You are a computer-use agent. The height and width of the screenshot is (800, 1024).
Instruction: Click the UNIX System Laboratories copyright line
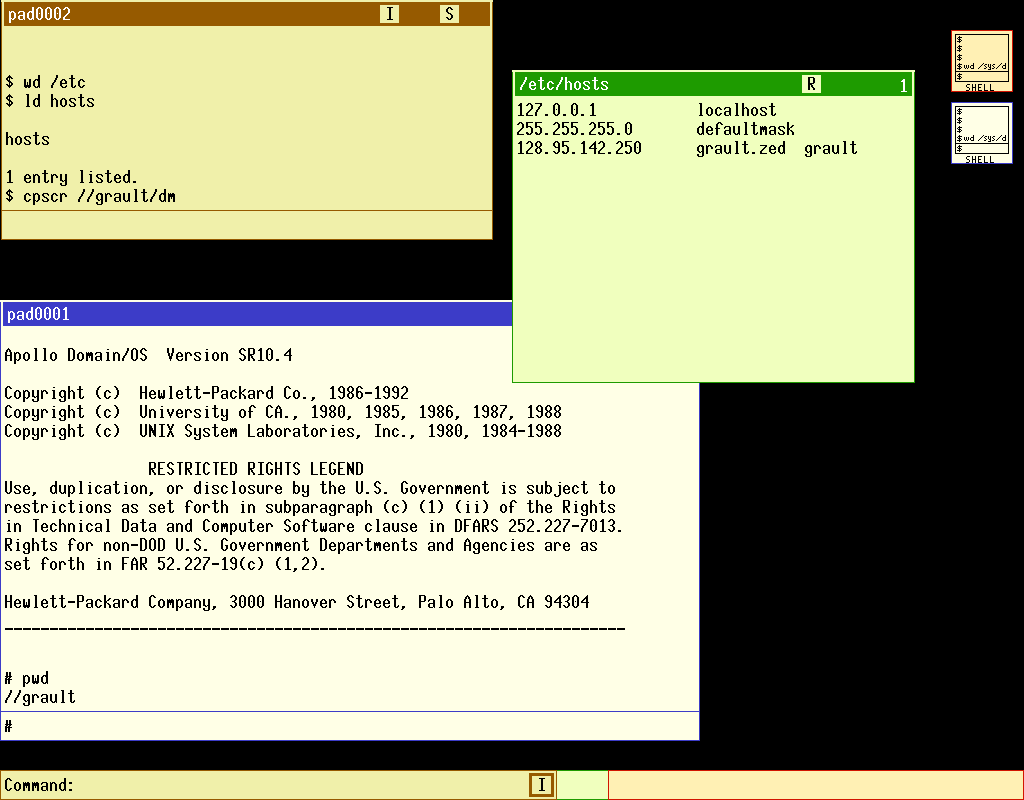tap(283, 431)
